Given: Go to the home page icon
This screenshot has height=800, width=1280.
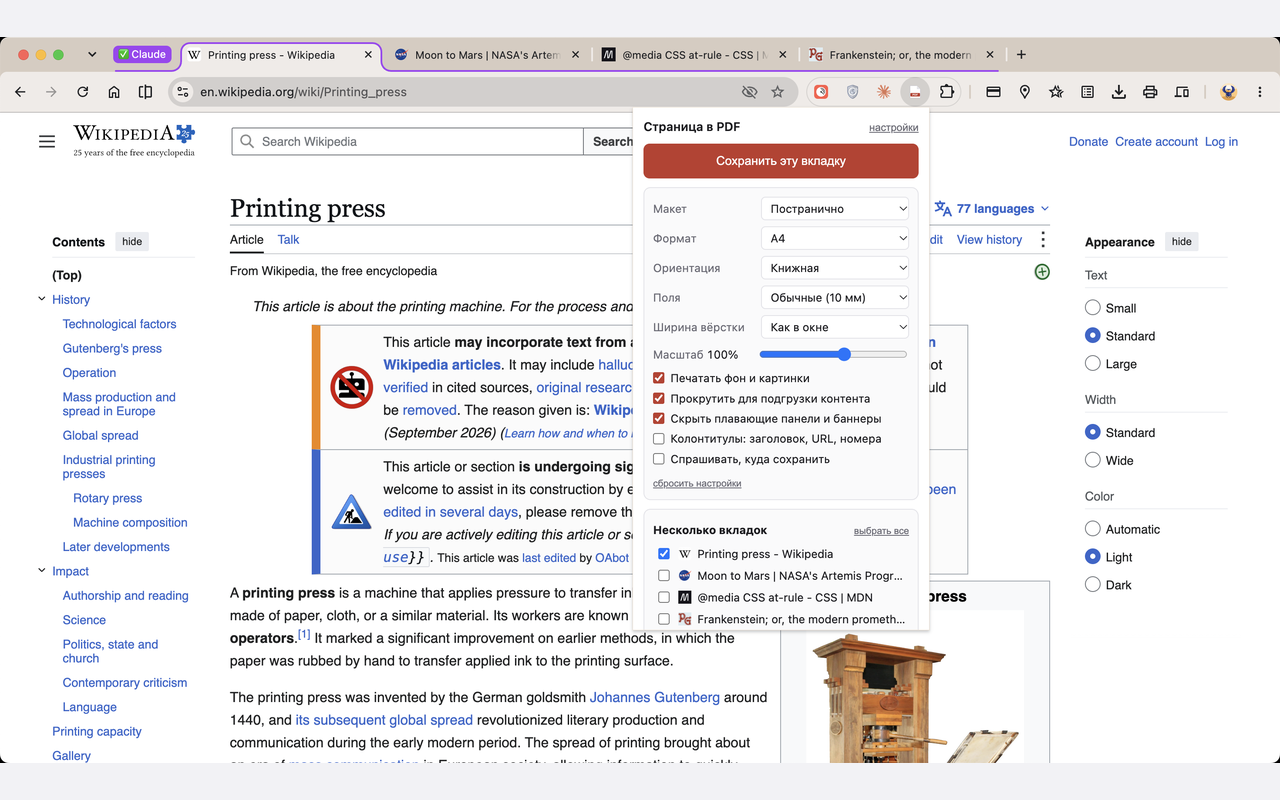Looking at the screenshot, I should pos(114,92).
